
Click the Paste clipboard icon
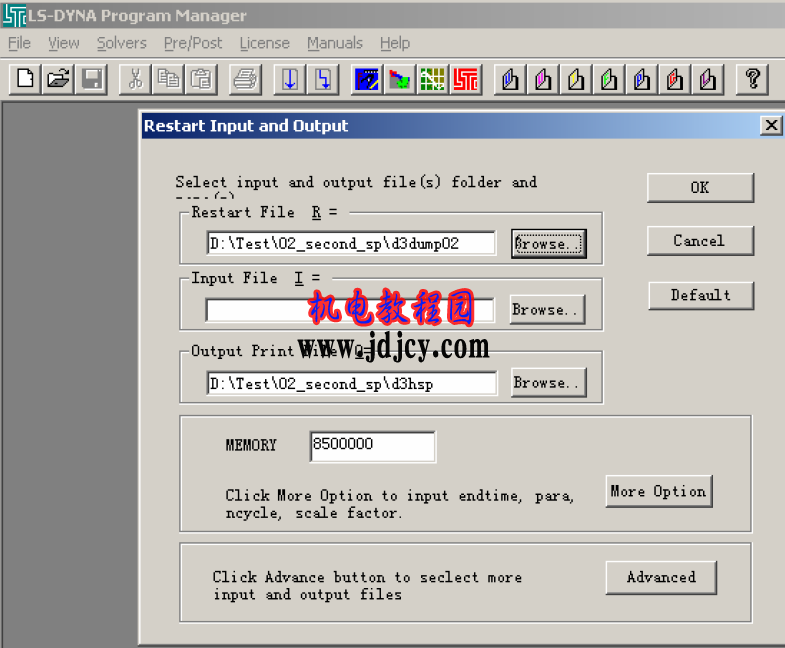click(202, 79)
